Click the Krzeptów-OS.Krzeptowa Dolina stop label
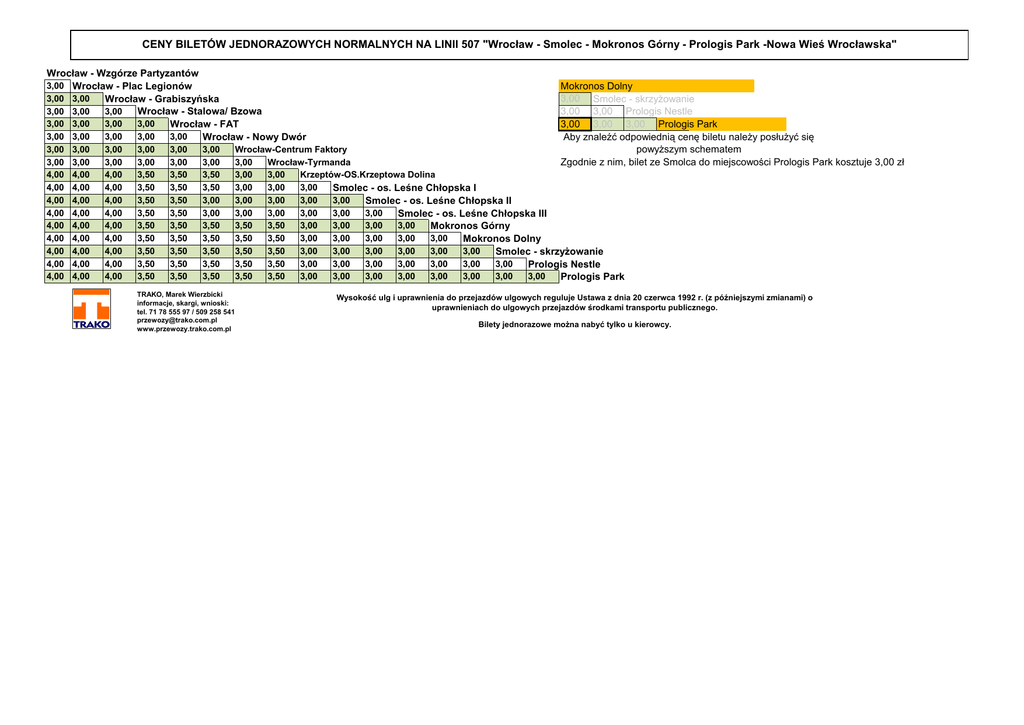Image resolution: width=1024 pixels, height=725 pixels. pos(367,175)
